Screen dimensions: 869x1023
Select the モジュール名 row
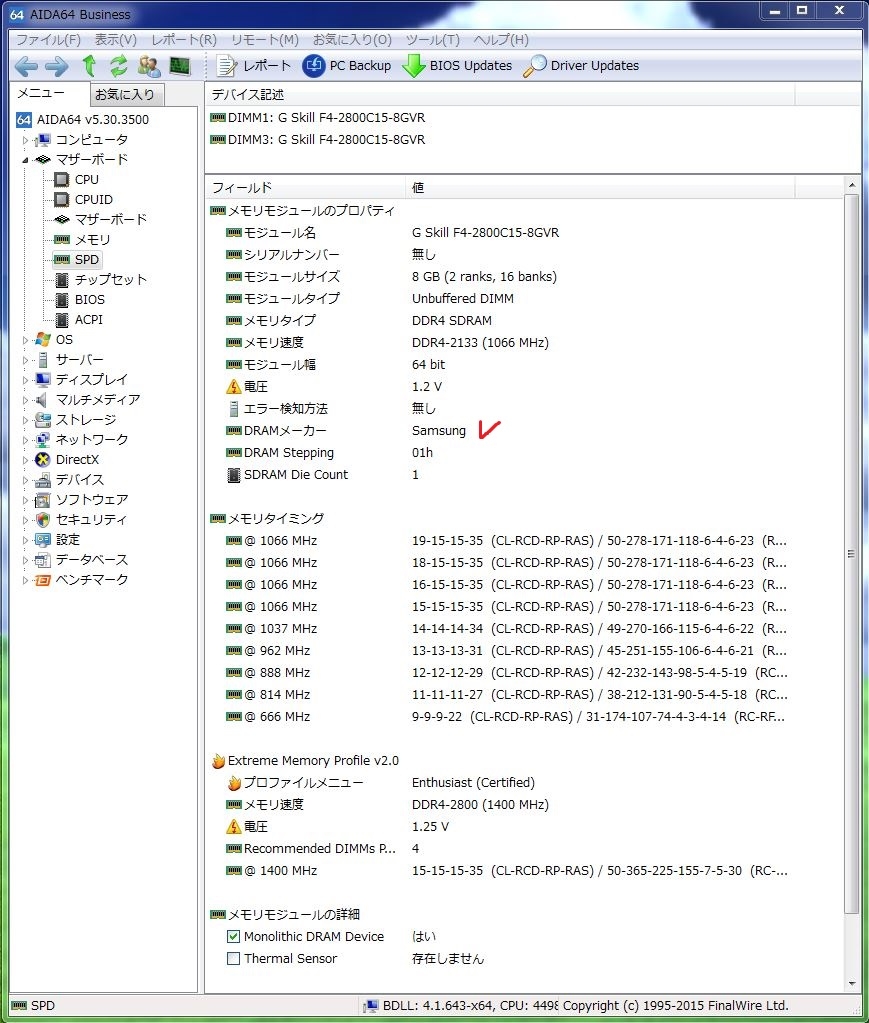click(500, 233)
